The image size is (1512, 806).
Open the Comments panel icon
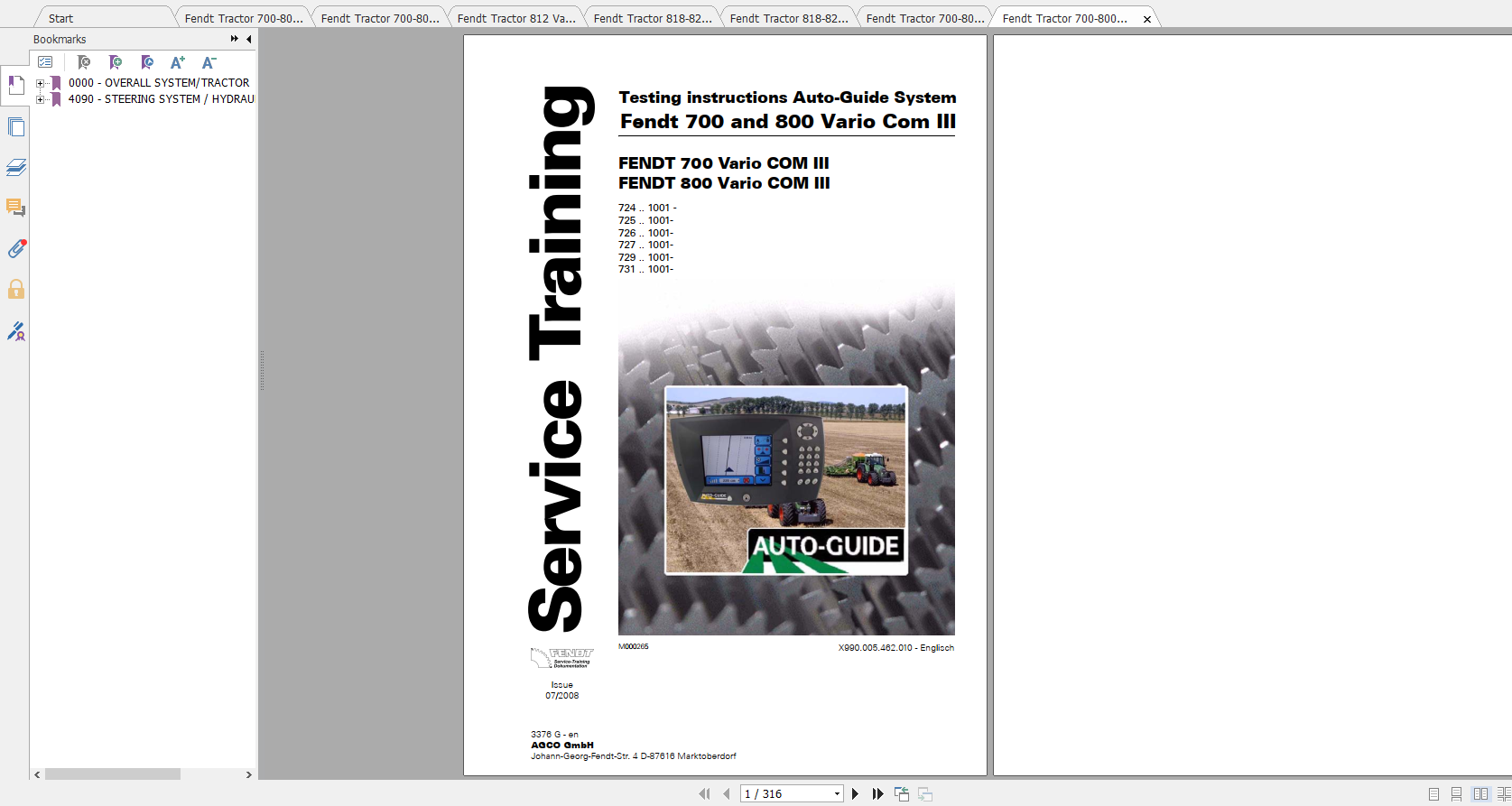pyautogui.click(x=15, y=208)
